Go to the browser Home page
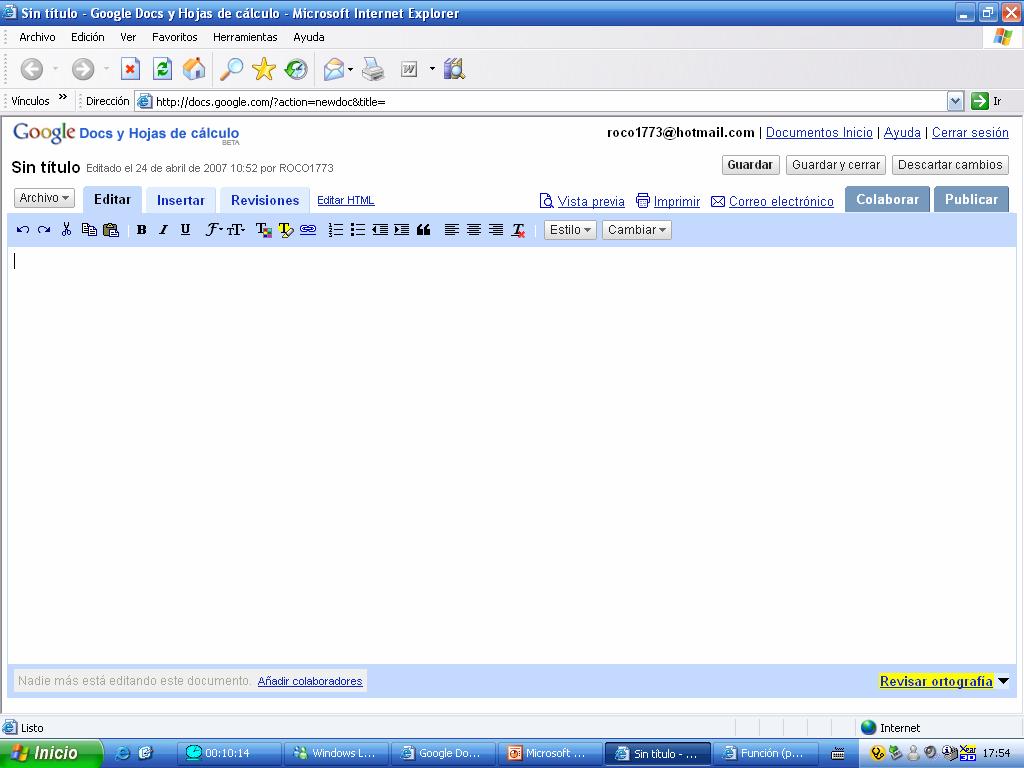The image size is (1024, 768). click(x=194, y=69)
